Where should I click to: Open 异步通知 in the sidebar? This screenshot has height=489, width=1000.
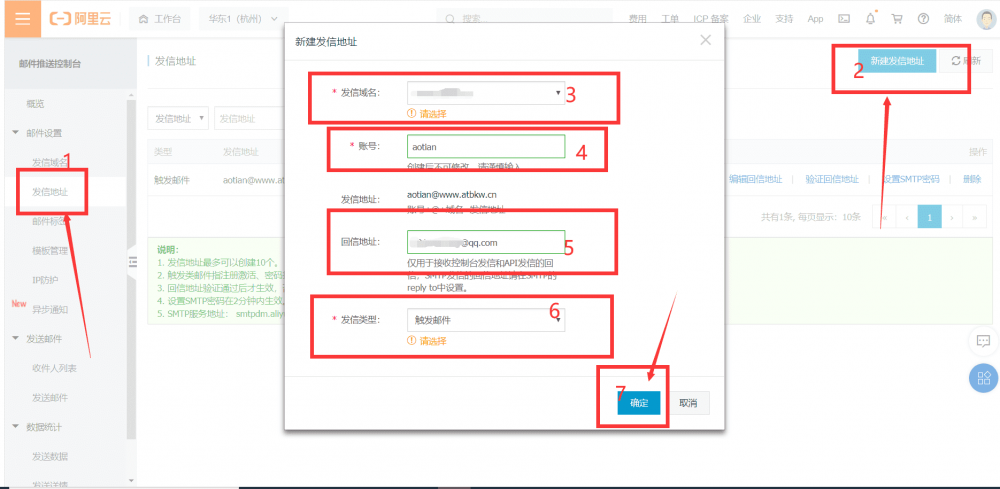point(50,309)
